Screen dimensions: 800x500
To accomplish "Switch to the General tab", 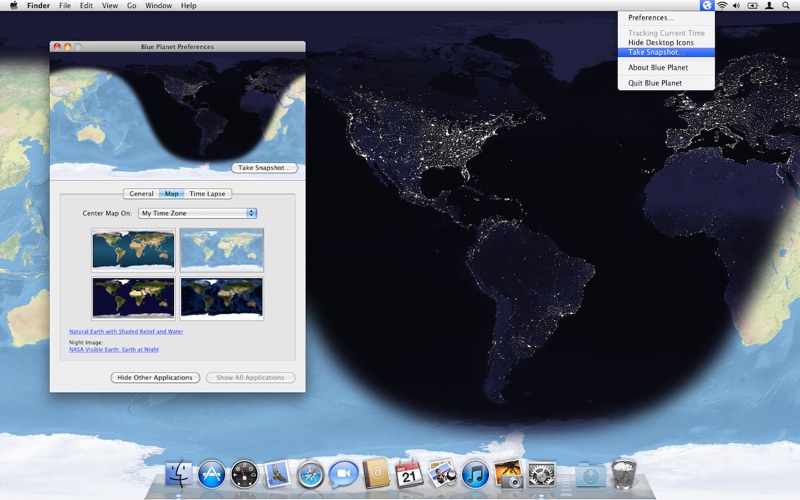I will (x=141, y=194).
